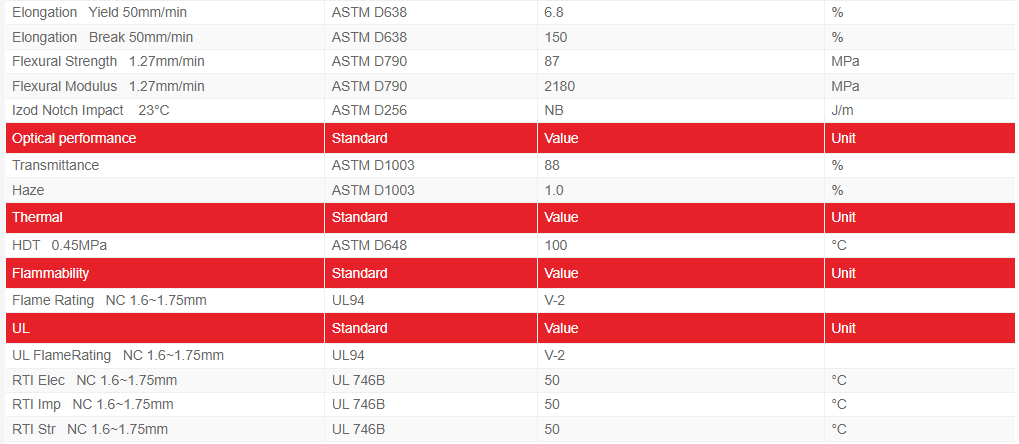Select the Transmittance row label
Screen dimensions: 1019x444
[55, 165]
